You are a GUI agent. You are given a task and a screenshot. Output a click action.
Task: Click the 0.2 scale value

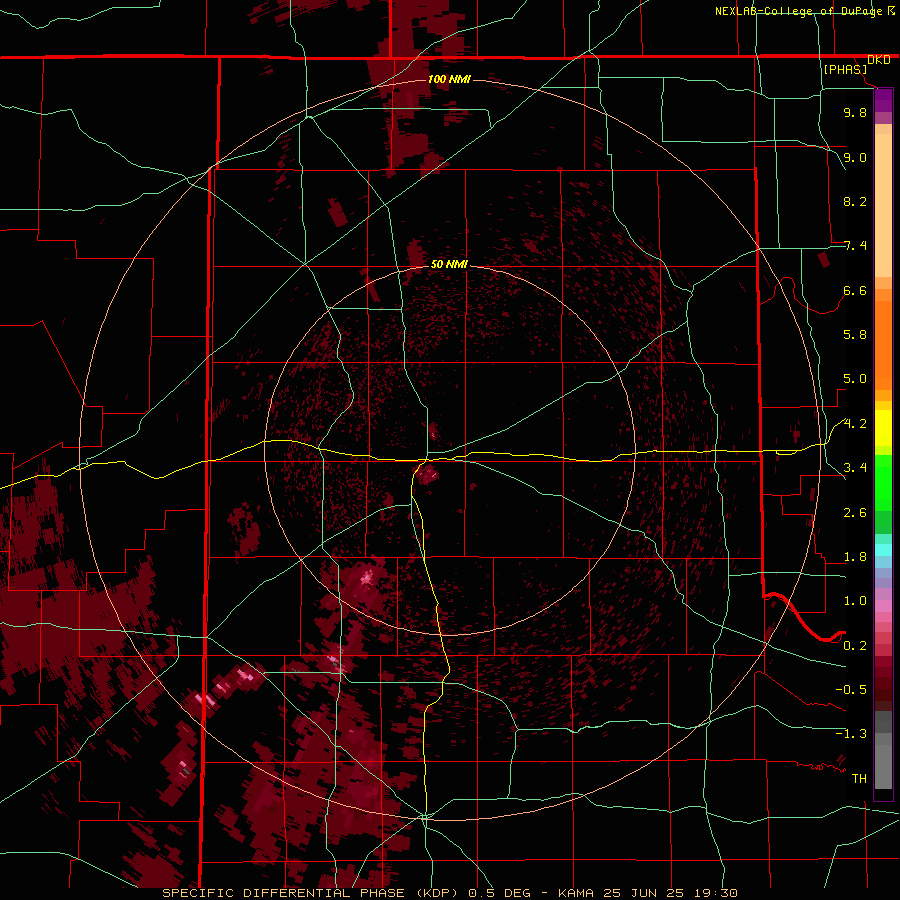(855, 646)
